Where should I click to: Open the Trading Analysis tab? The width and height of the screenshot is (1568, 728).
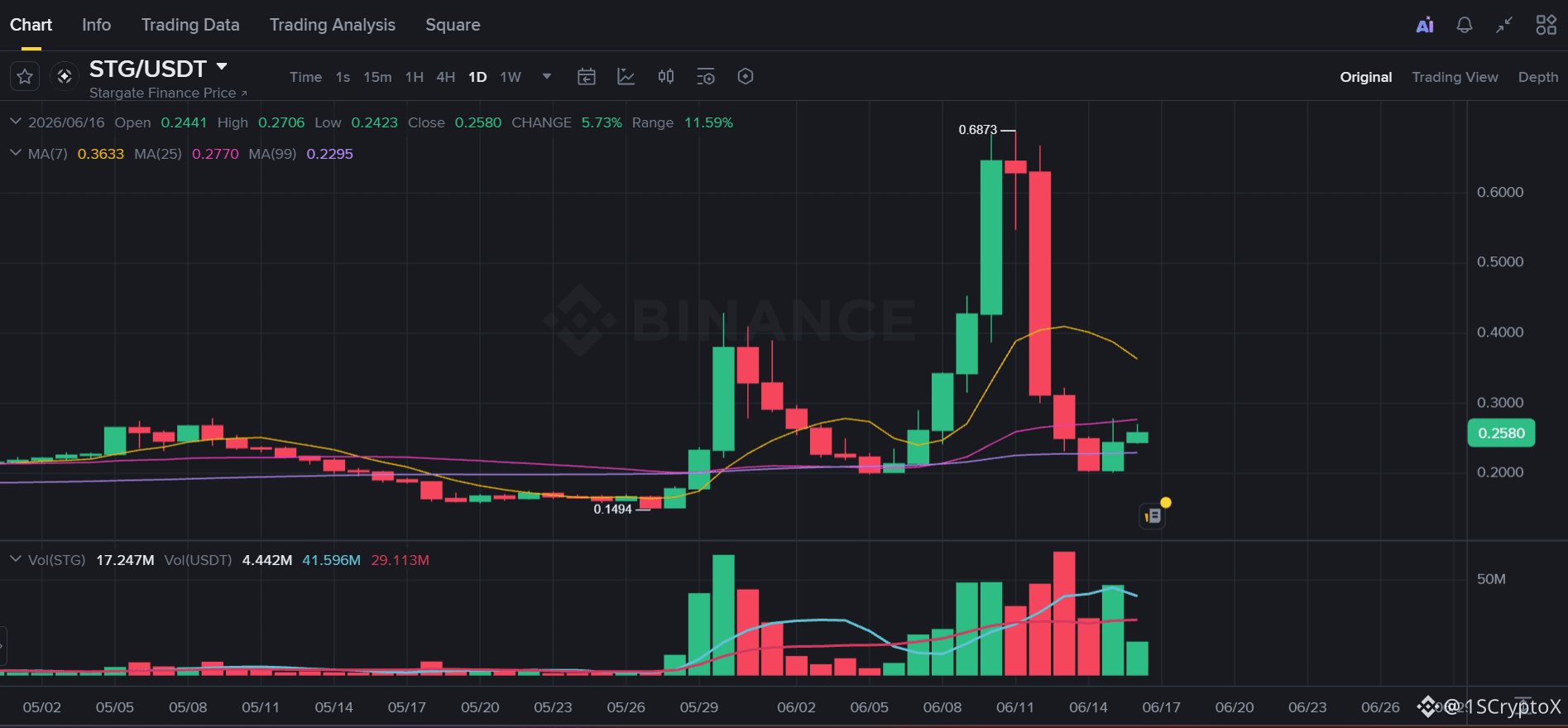tap(333, 25)
